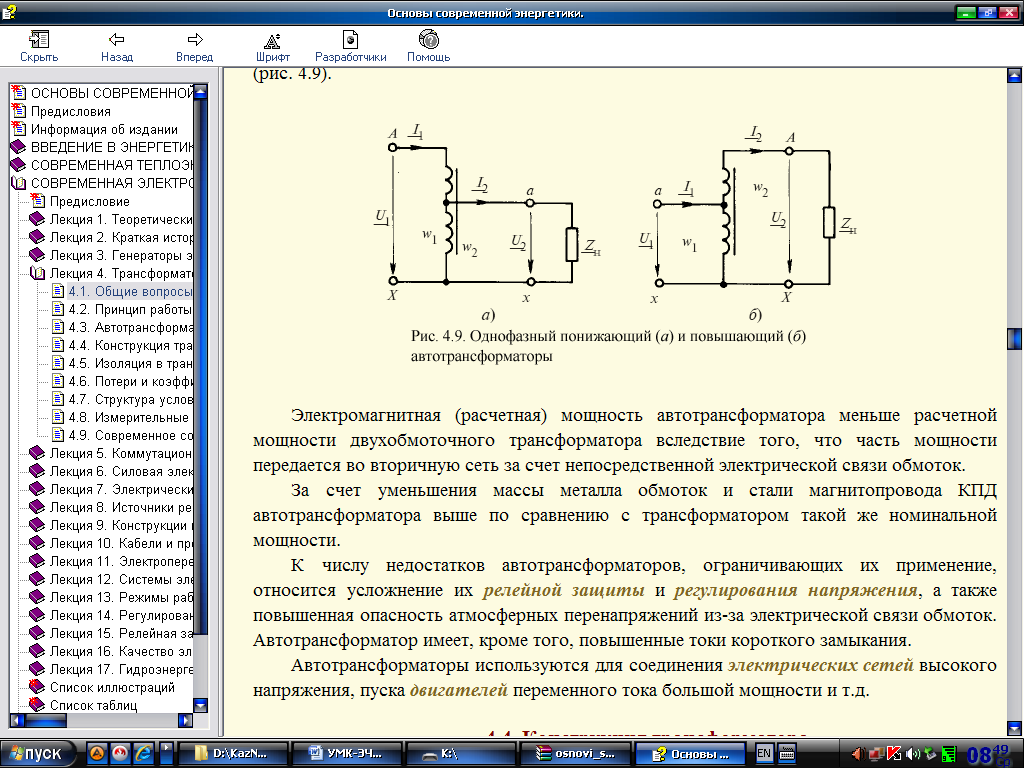The width and height of the screenshot is (1024, 768).
Task: Click the content pane scrollbar thumb
Action: pos(1014,339)
